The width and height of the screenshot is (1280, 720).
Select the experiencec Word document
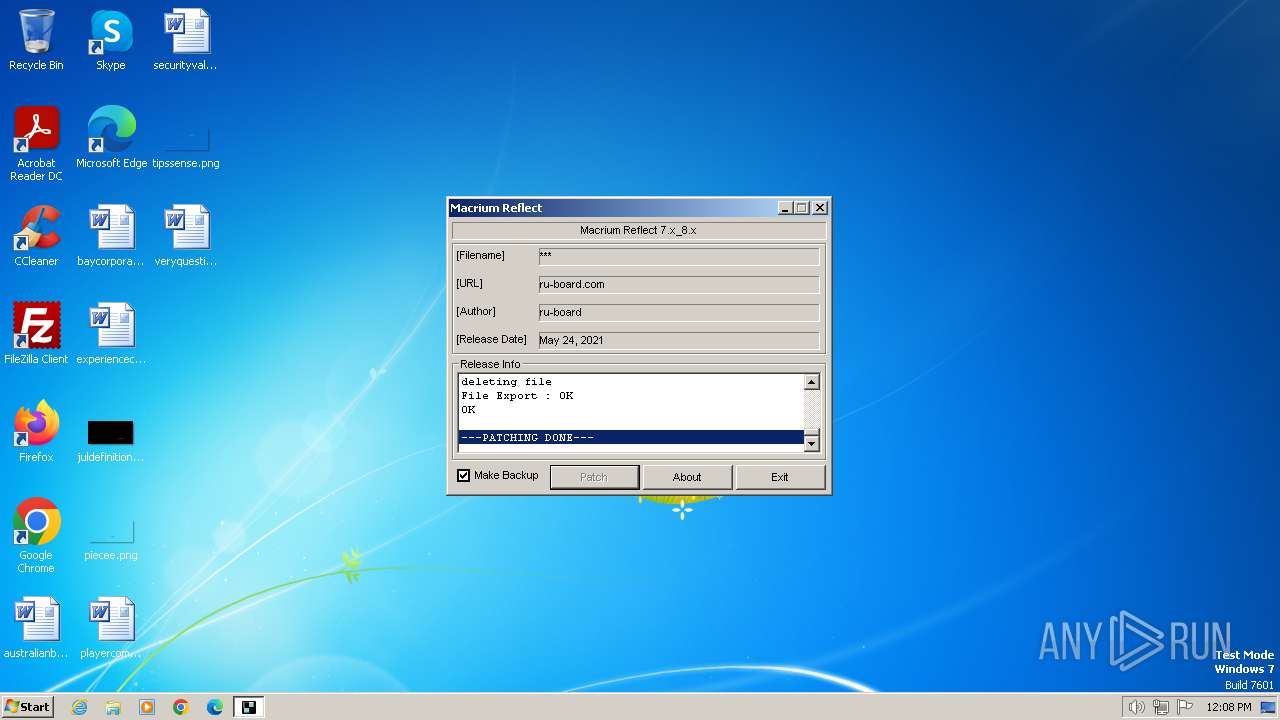(111, 334)
